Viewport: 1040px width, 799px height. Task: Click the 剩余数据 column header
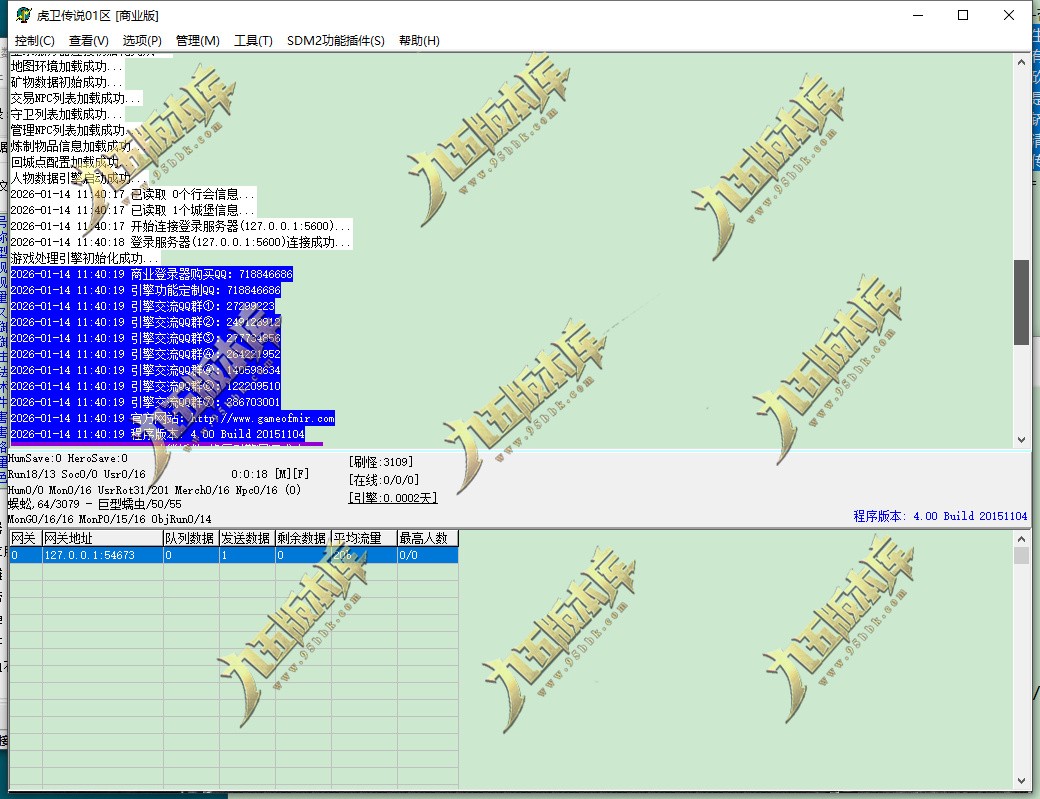pos(303,538)
